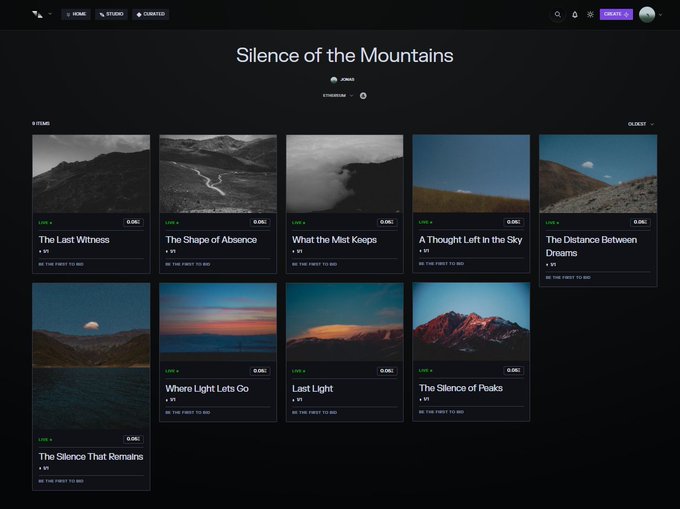Click The Last Witness title
Image resolution: width=680 pixels, height=509 pixels.
74,240
